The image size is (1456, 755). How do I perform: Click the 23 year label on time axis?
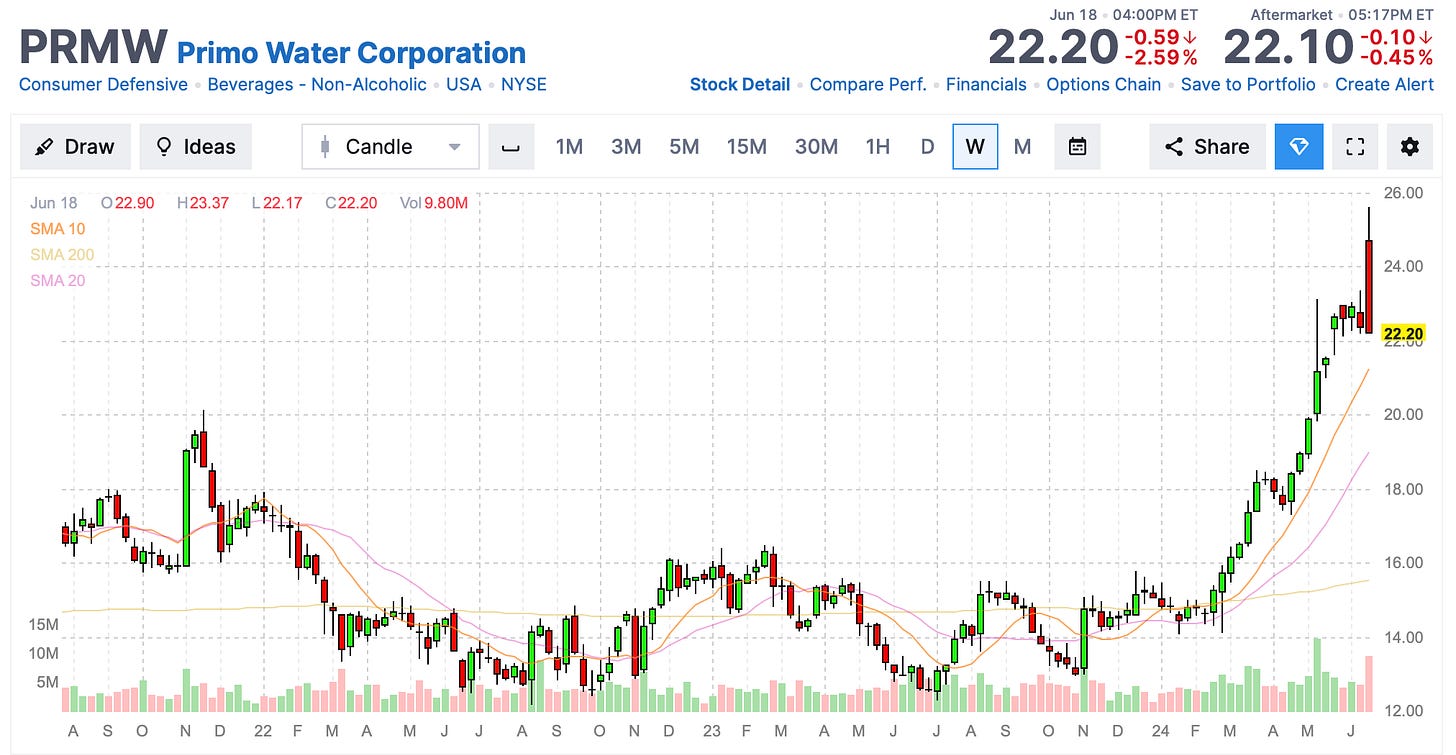click(x=711, y=731)
